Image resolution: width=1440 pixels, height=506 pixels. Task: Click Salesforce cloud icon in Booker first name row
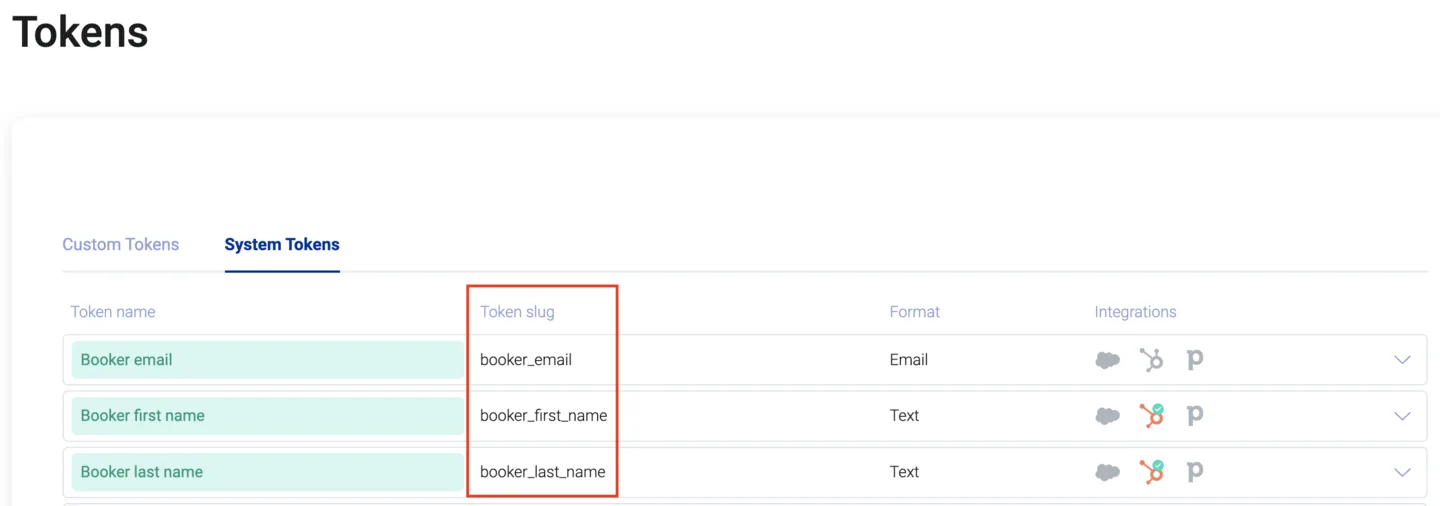pyautogui.click(x=1107, y=416)
